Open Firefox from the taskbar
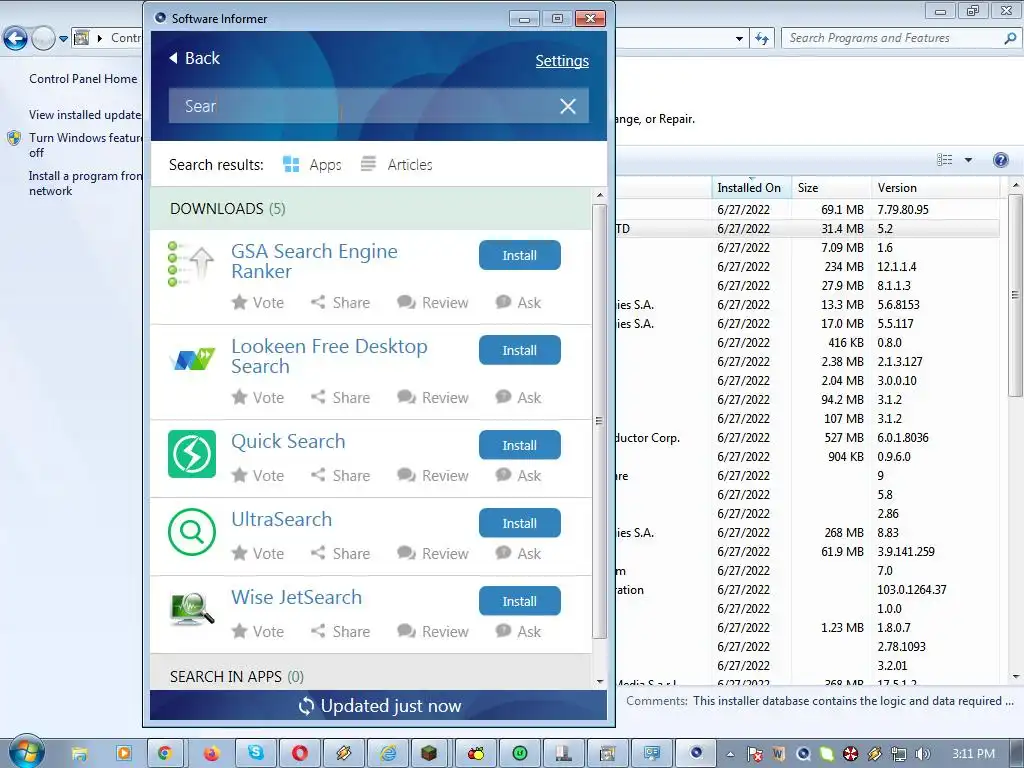Viewport: 1024px width, 768px height. 211,753
